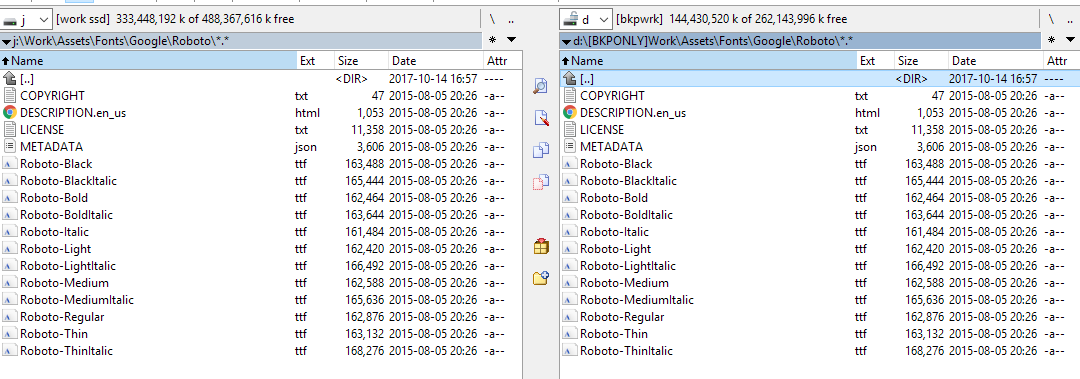Click the Chrome icon of DESCRIPTION.en_us in right panel
This screenshot has height=379, width=1080.
click(570, 112)
